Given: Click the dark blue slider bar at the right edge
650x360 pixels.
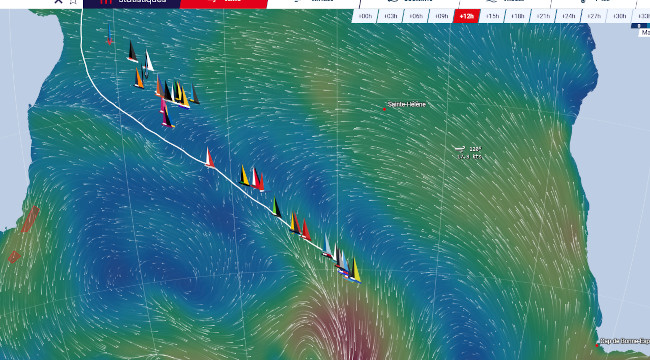Looking at the screenshot, I should (x=640, y=26).
